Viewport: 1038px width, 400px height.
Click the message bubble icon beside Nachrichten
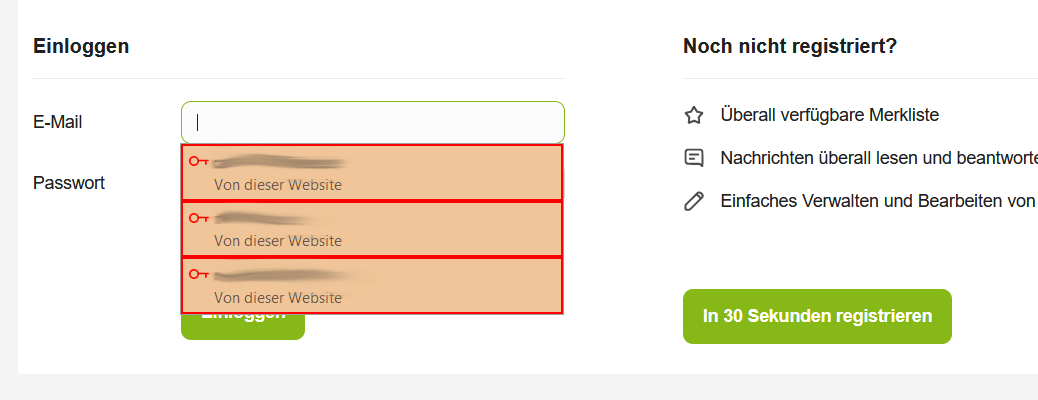[x=694, y=158]
